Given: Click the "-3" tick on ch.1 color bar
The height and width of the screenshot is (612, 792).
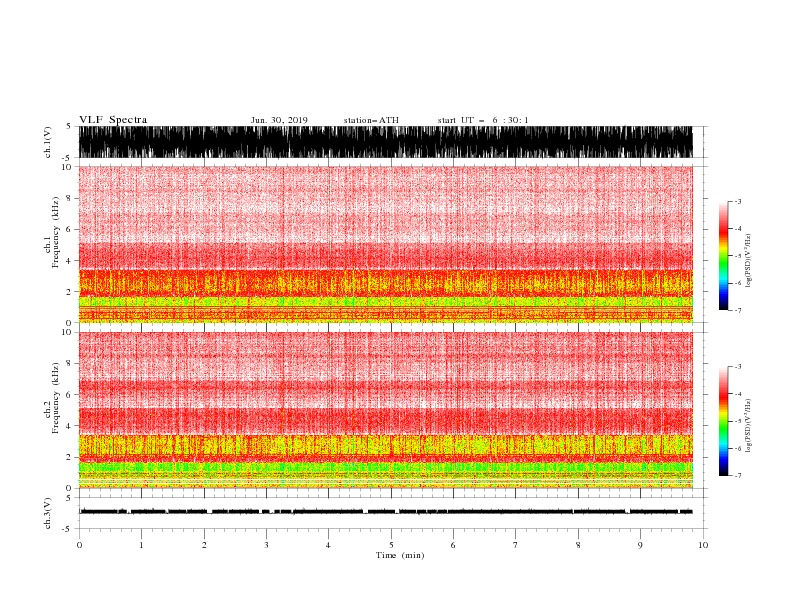Looking at the screenshot, I should [x=737, y=201].
